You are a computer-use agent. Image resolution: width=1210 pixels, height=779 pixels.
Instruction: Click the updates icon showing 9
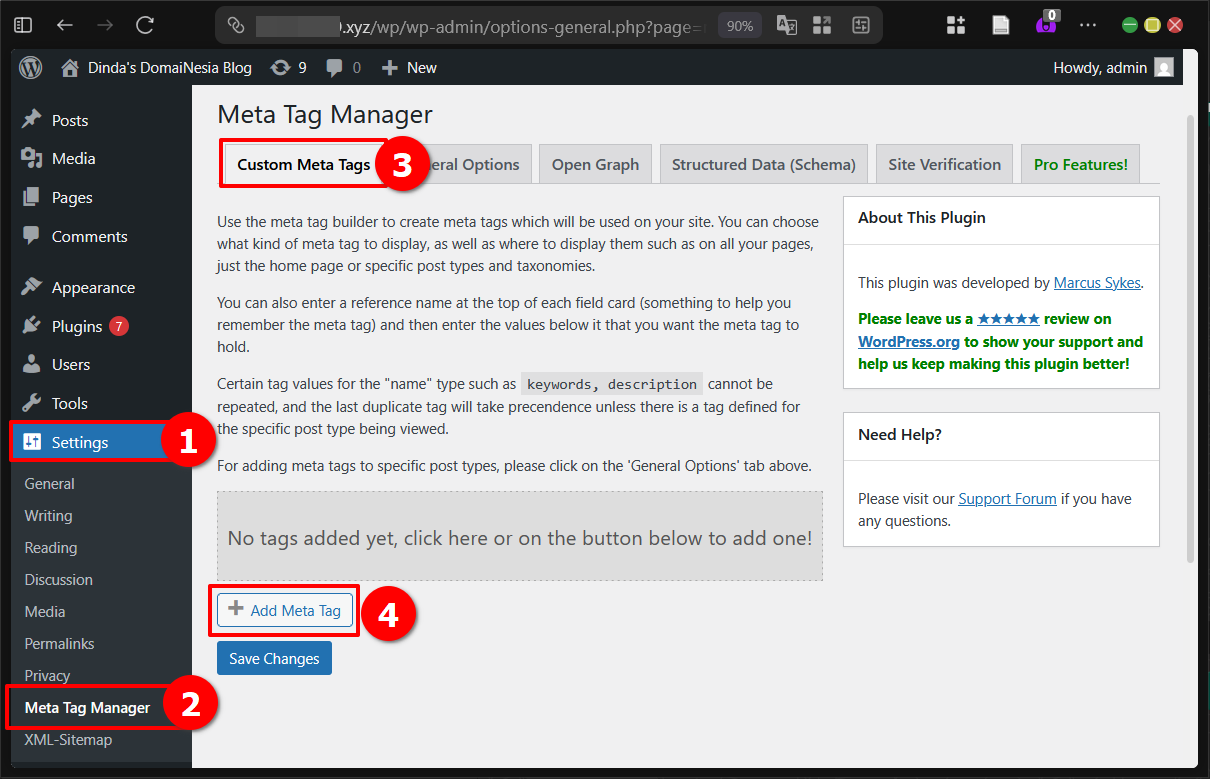[279, 67]
